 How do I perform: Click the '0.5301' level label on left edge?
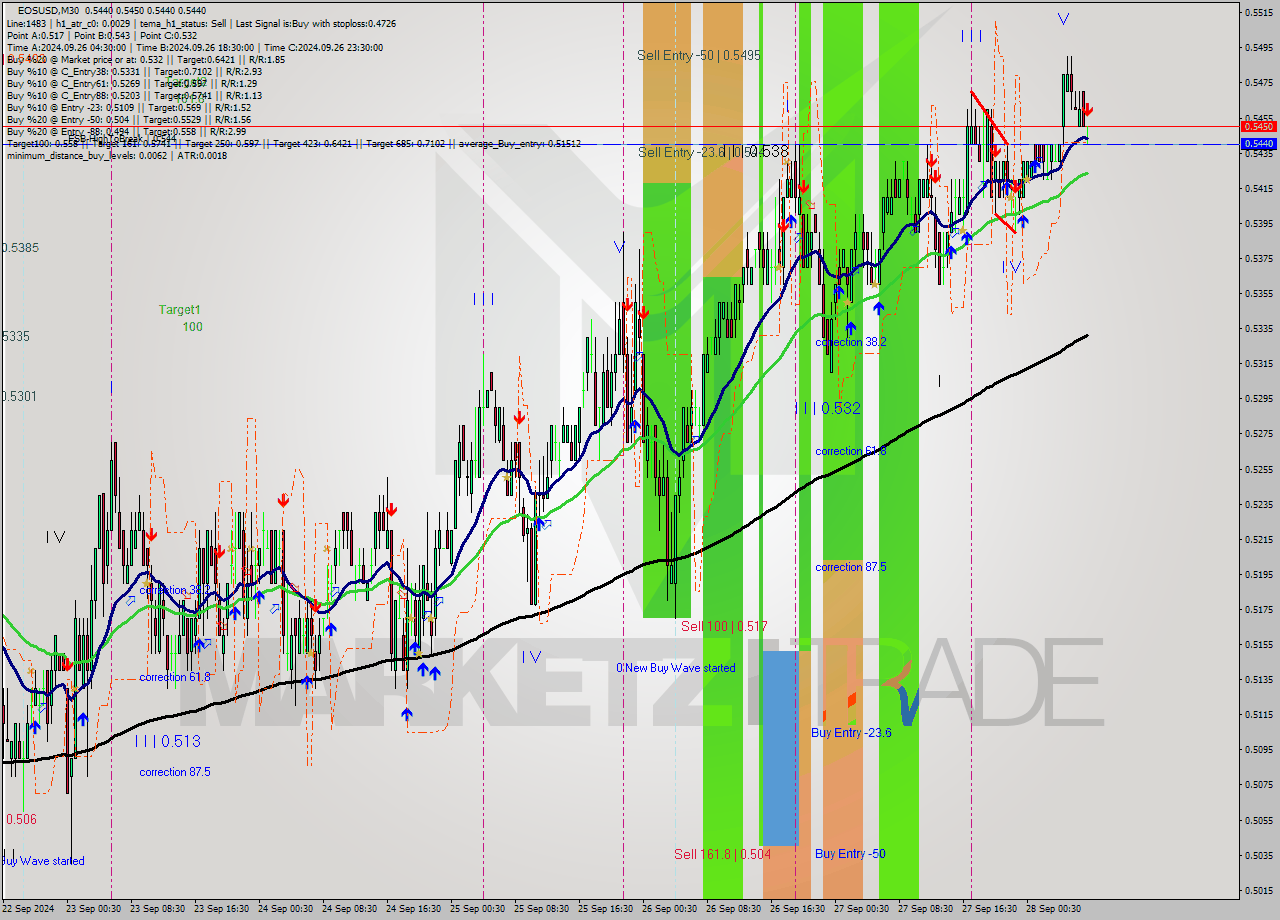click(20, 397)
